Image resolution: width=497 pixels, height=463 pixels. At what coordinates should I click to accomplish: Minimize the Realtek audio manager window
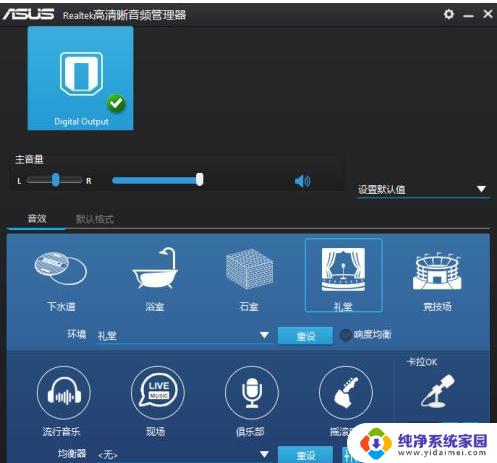coord(468,15)
